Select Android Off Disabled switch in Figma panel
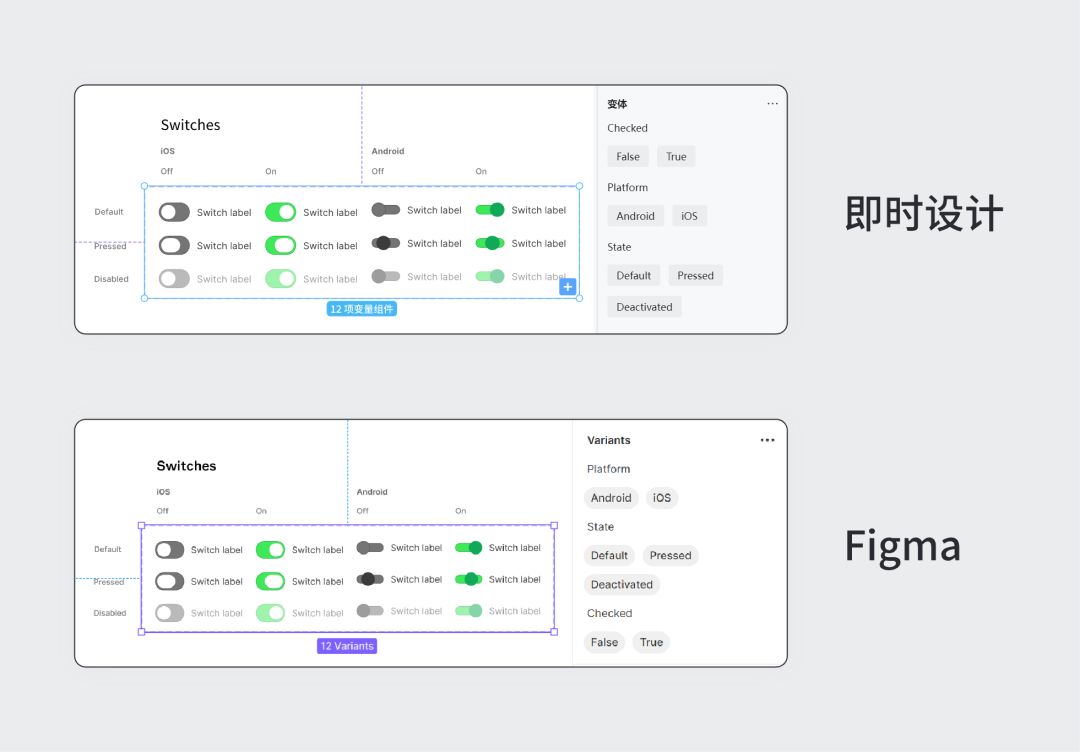The image size is (1080, 752). (x=370, y=611)
